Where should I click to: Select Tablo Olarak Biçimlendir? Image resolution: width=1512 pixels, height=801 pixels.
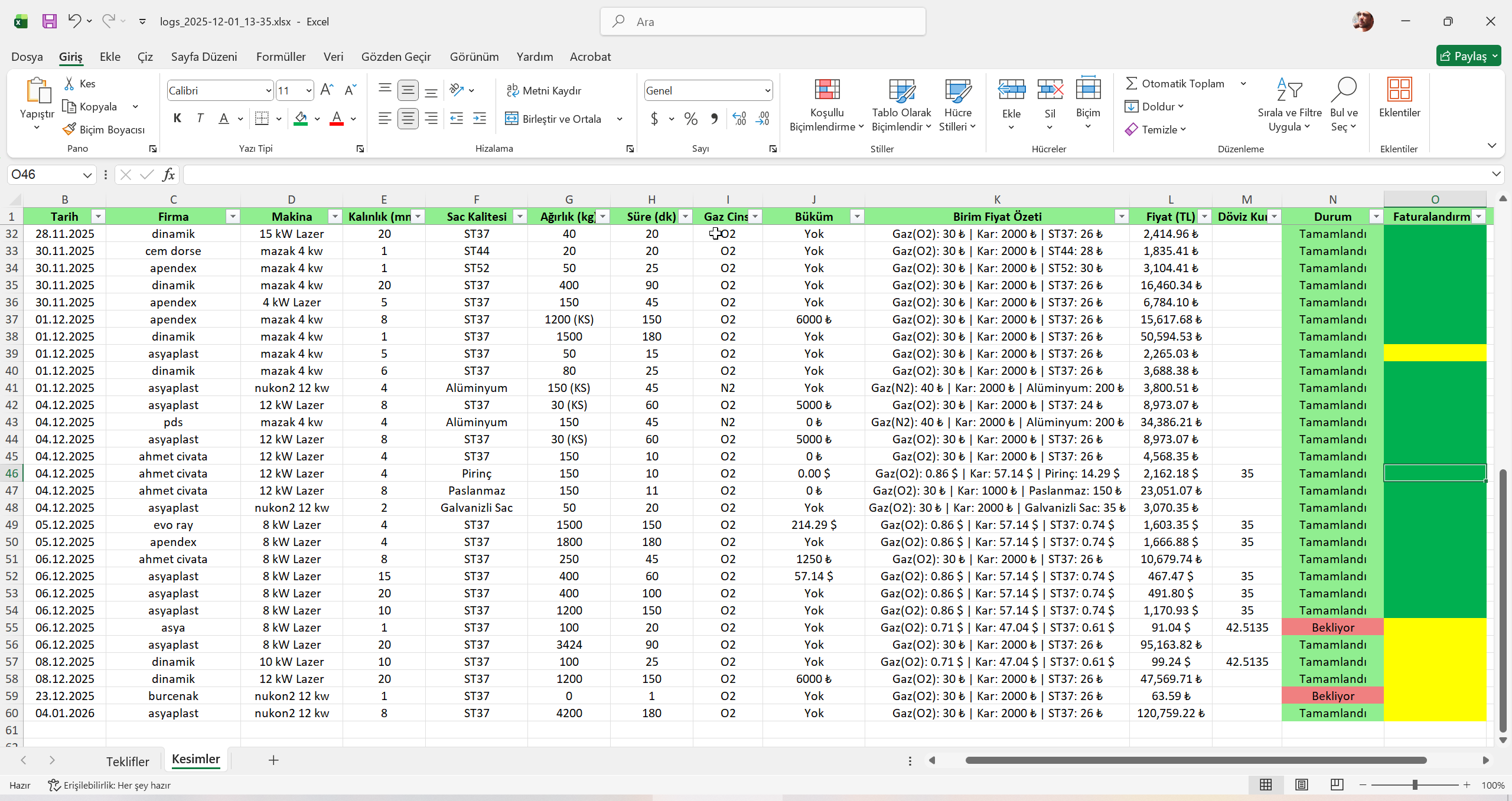(x=900, y=106)
